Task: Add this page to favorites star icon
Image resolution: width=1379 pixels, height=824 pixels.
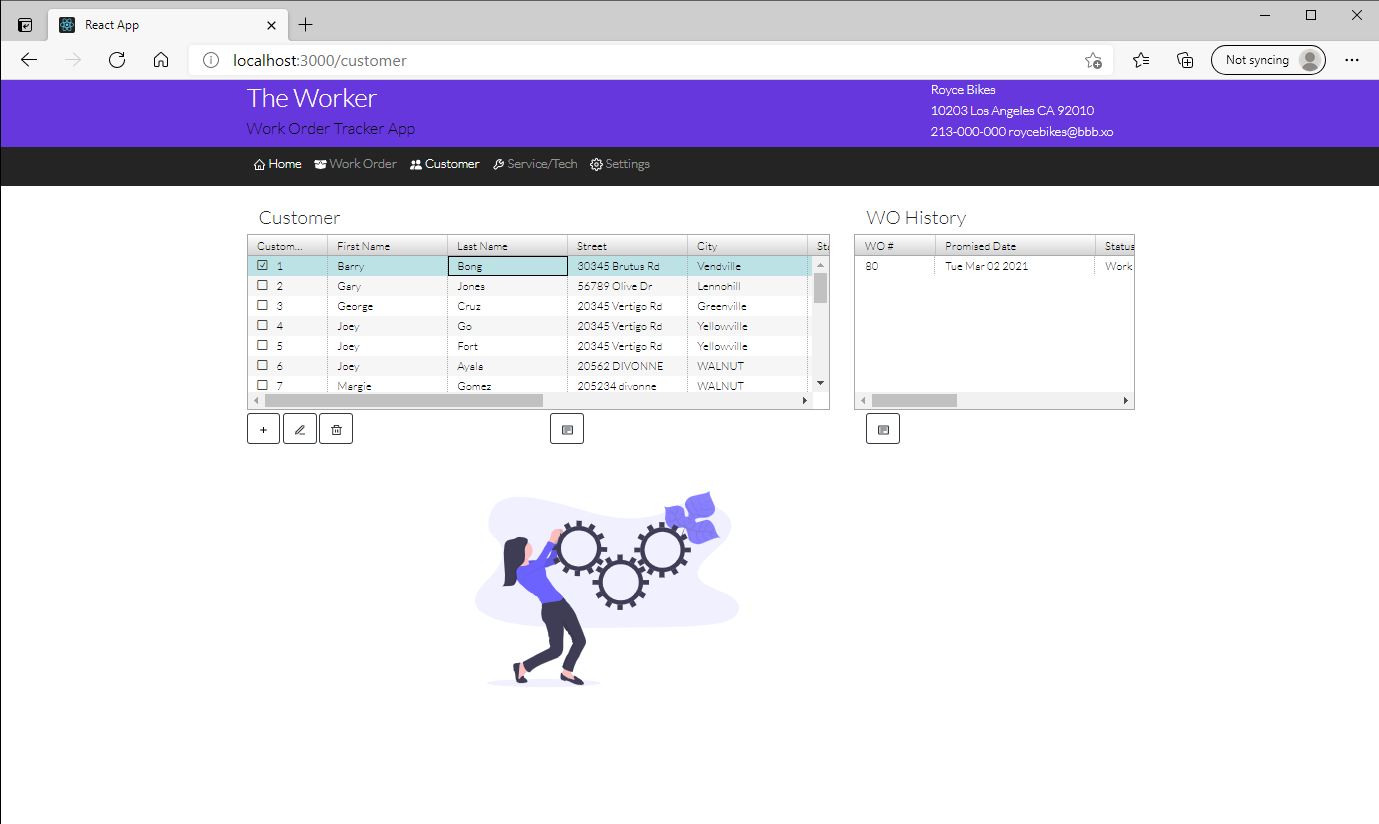Action: pos(1094,60)
